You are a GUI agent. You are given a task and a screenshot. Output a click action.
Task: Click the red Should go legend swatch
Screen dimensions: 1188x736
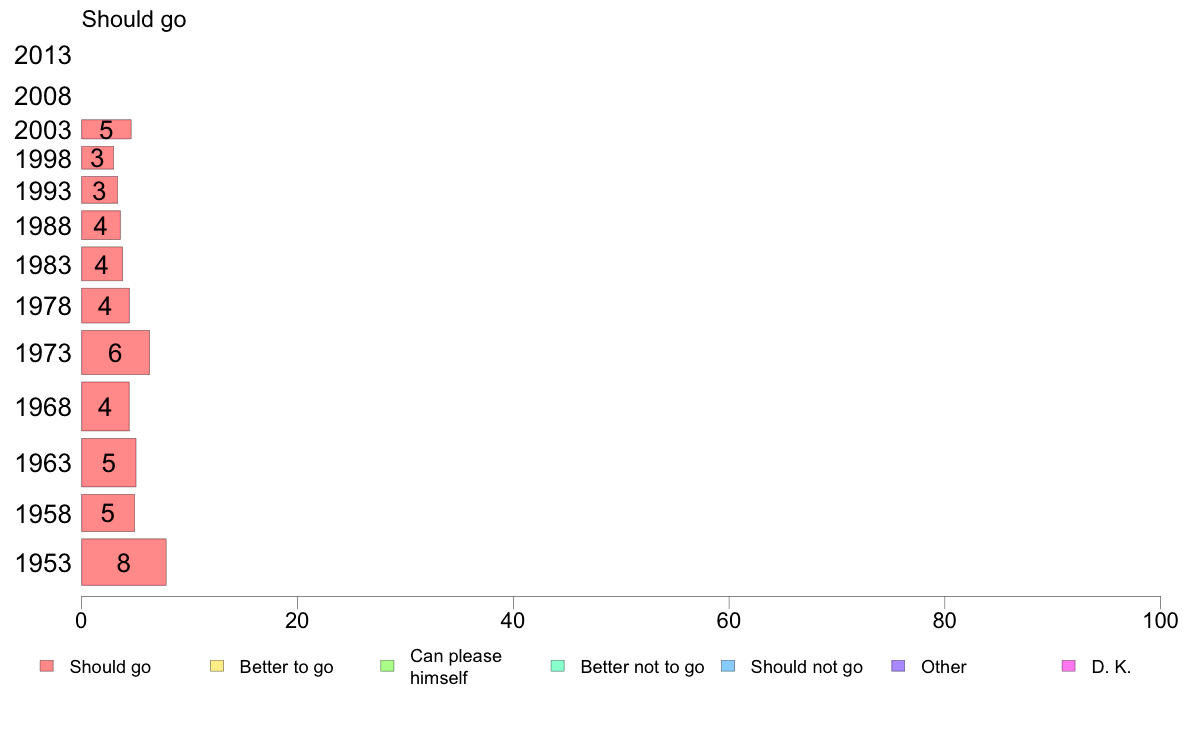click(x=47, y=666)
